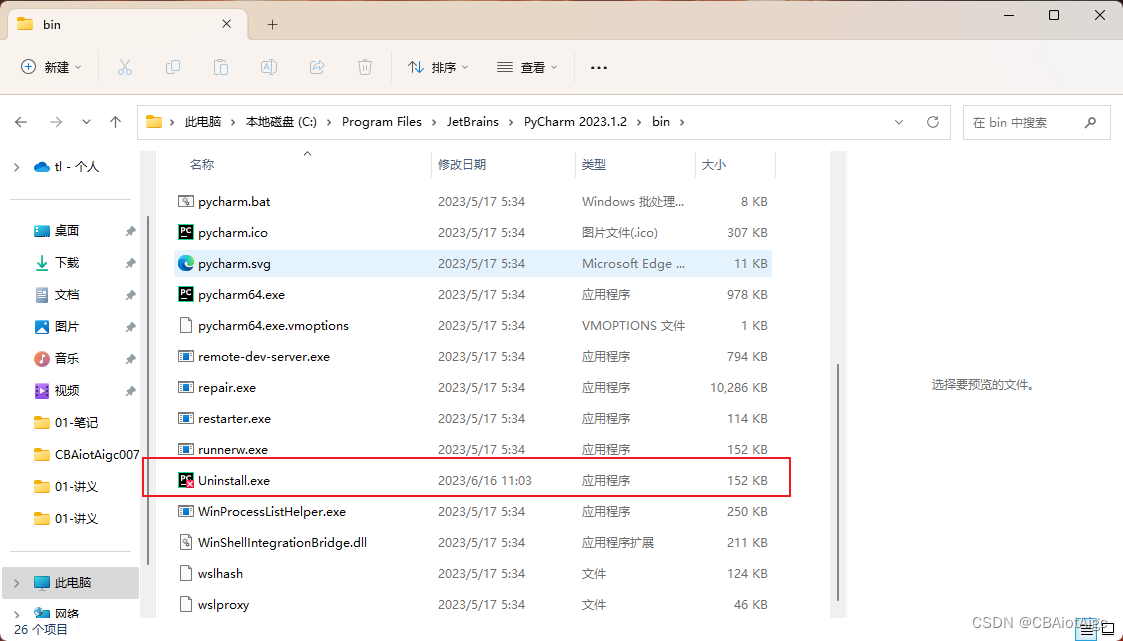Image resolution: width=1123 pixels, height=641 pixels.
Task: Unpin 图片 using its pin icon
Action: 130,327
